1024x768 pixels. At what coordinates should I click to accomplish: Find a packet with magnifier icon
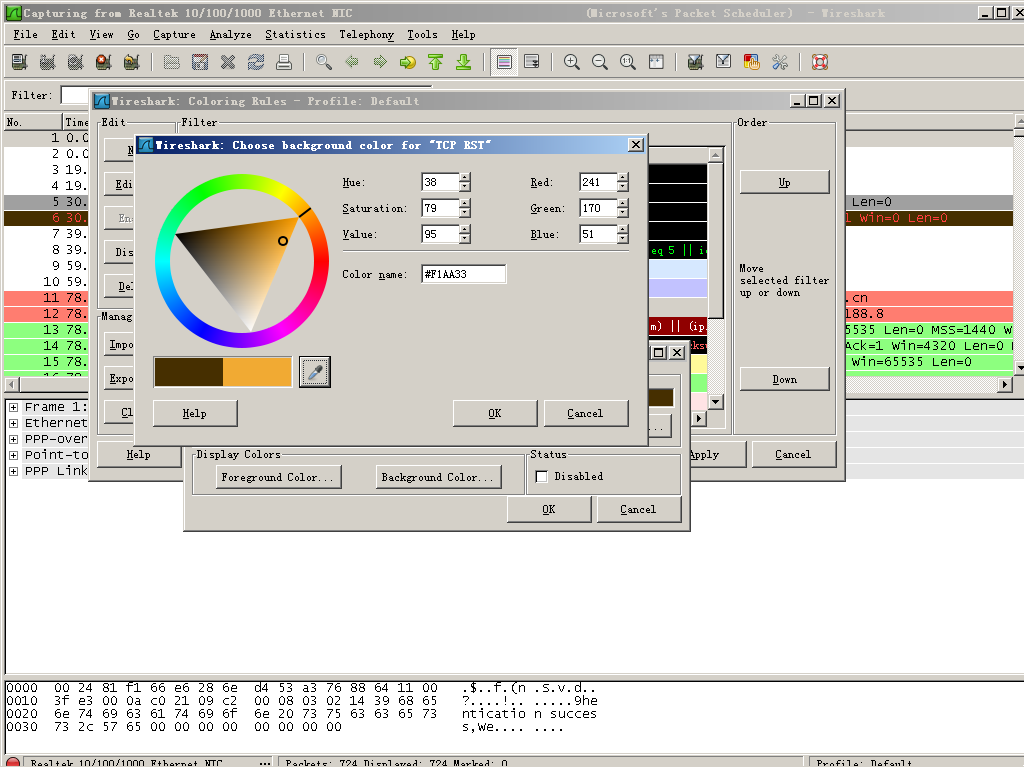[x=324, y=62]
